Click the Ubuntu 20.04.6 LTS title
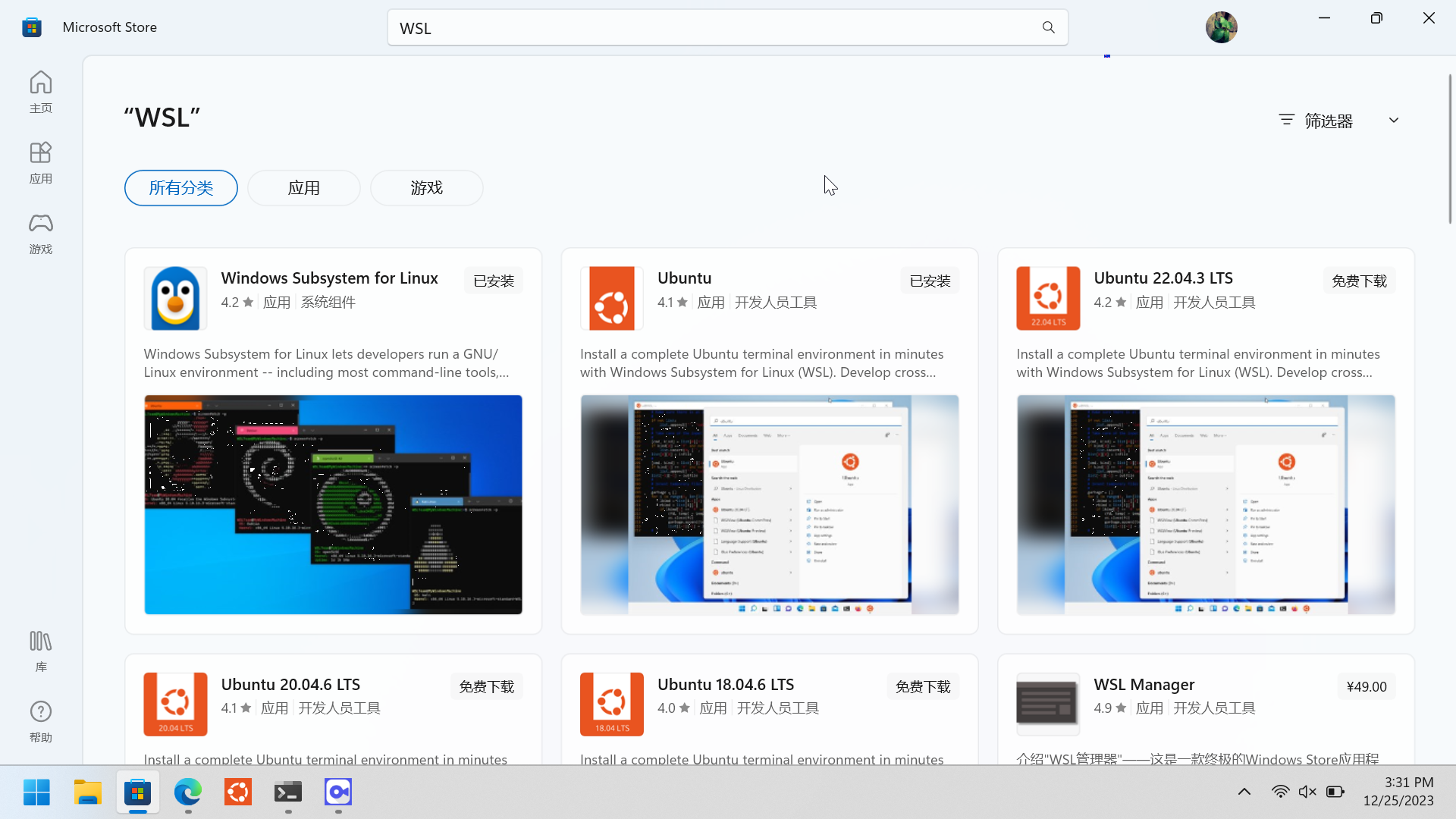The image size is (1456, 819). [290, 685]
